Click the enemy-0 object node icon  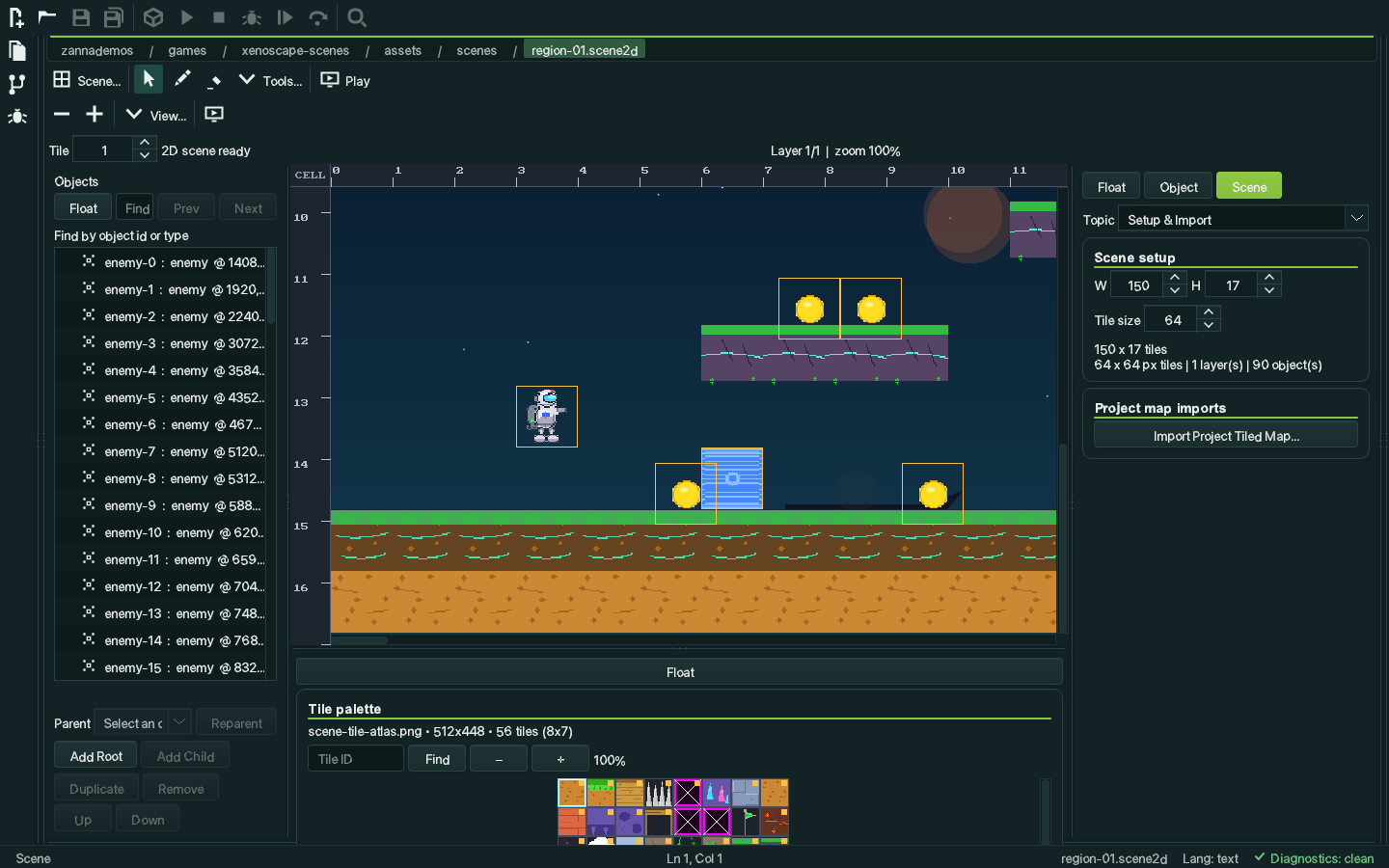point(89,261)
